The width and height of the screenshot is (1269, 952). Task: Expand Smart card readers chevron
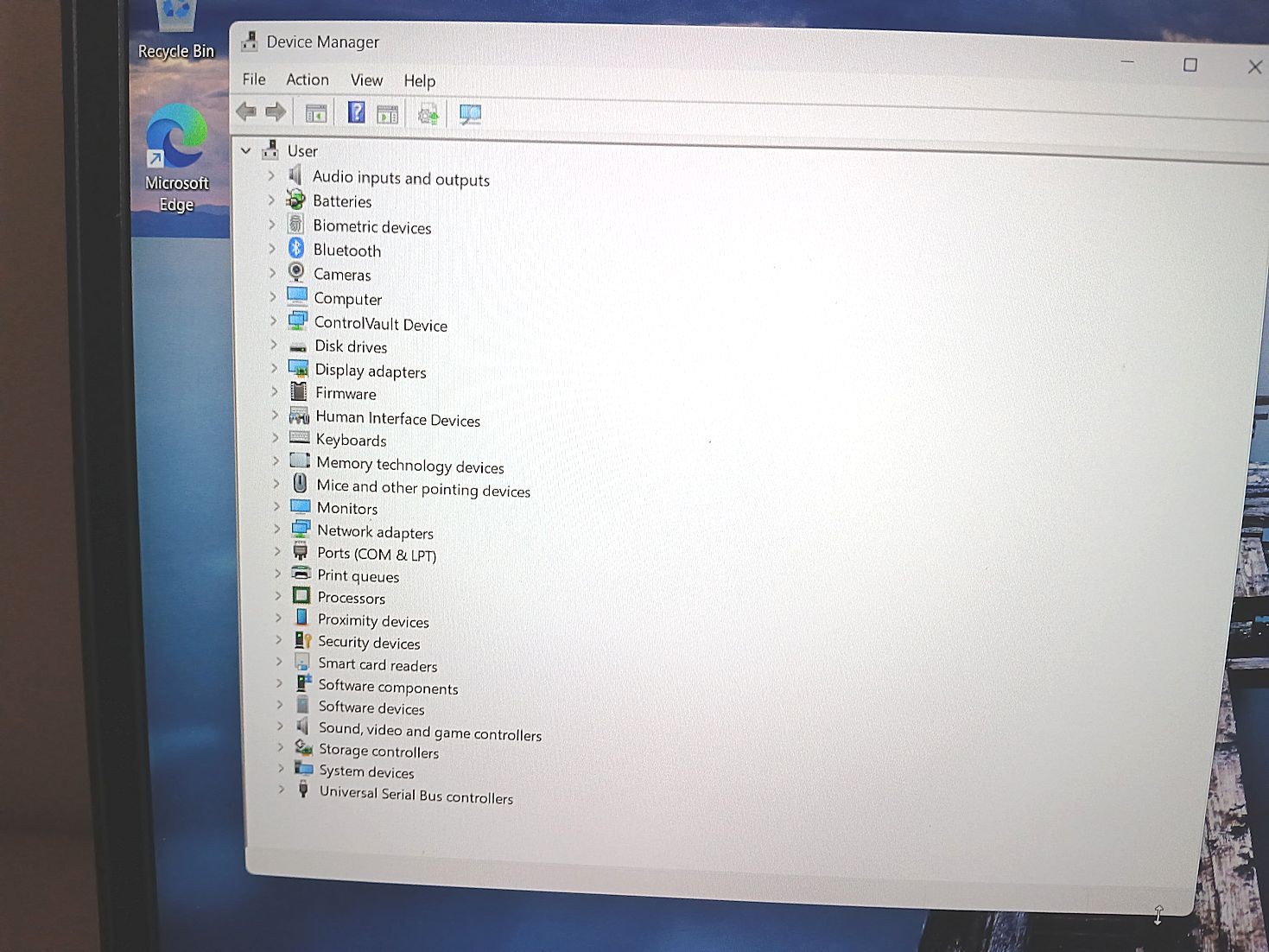[x=279, y=662]
